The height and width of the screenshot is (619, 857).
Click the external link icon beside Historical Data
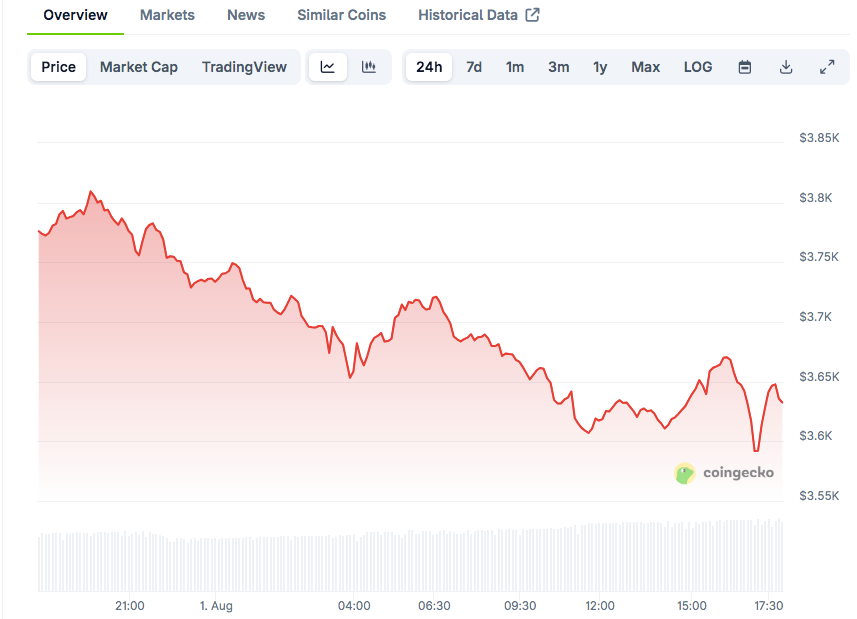click(x=533, y=15)
